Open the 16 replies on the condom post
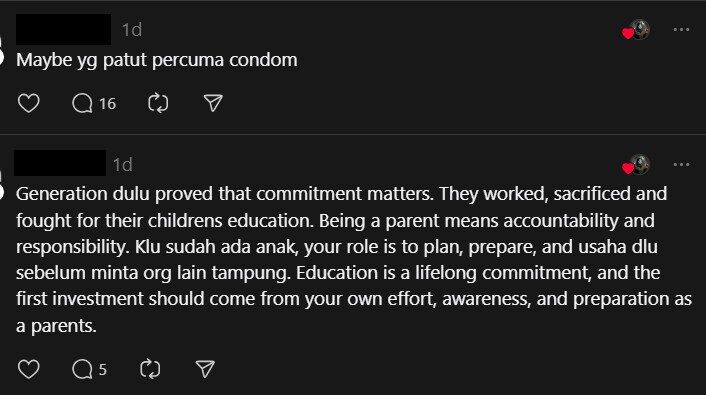Screen dimensions: 706x395 pyautogui.click(x=94, y=103)
